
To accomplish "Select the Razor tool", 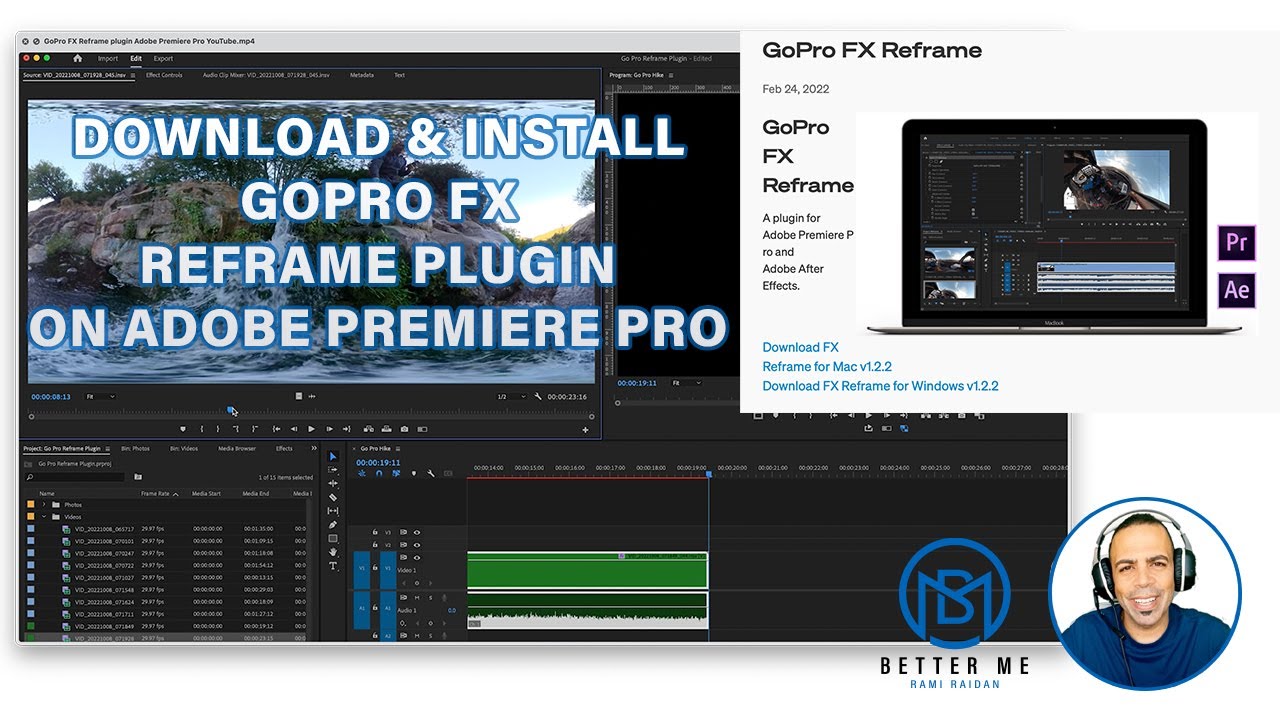I will [x=333, y=497].
